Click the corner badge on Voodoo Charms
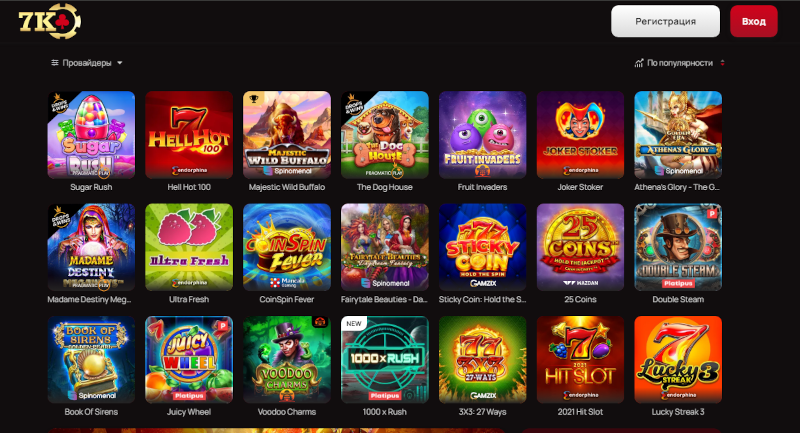This screenshot has width=800, height=433. (x=320, y=322)
